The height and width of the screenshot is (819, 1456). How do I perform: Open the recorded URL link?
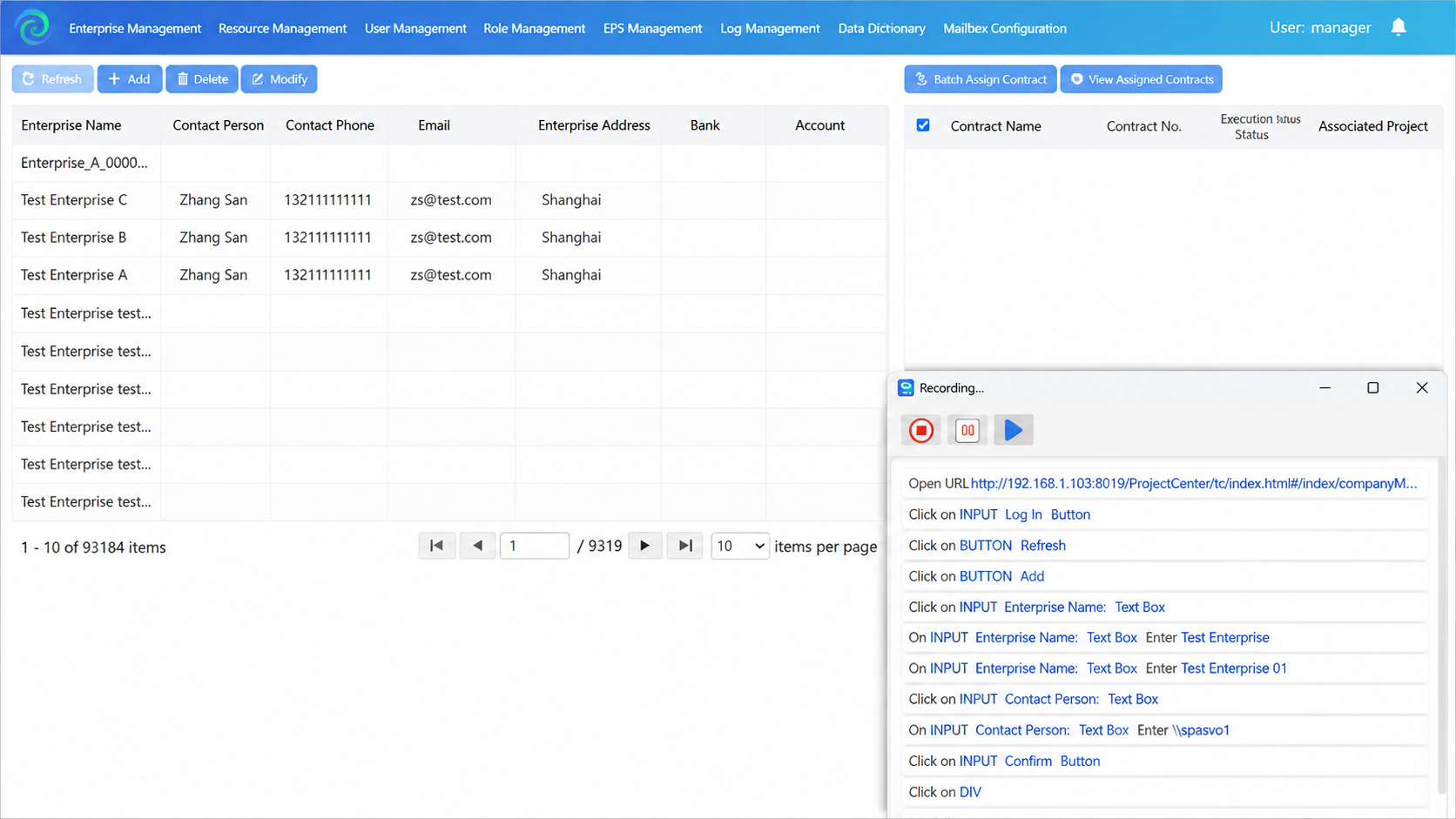pyautogui.click(x=1194, y=484)
